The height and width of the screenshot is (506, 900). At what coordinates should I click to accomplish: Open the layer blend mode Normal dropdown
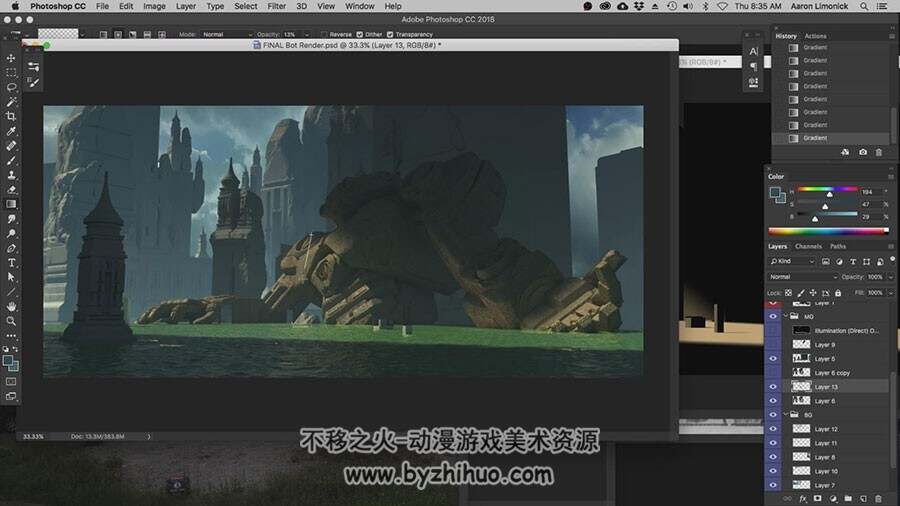pos(803,277)
